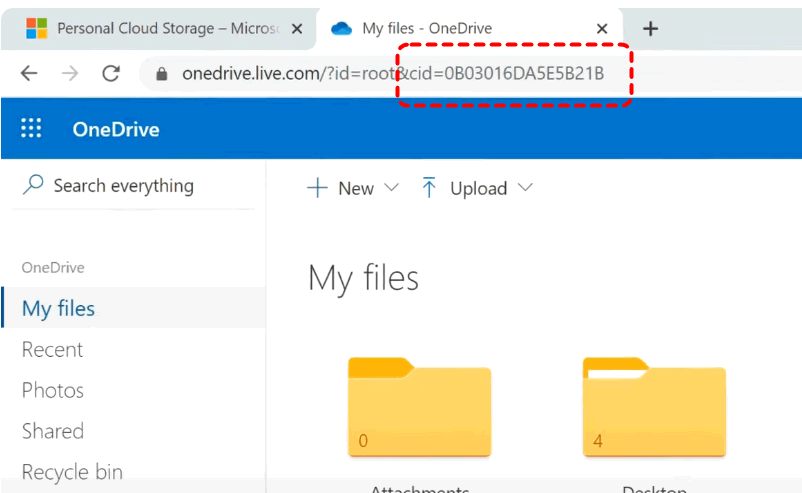Close the Personal Cloud Storage tab

[297, 29]
